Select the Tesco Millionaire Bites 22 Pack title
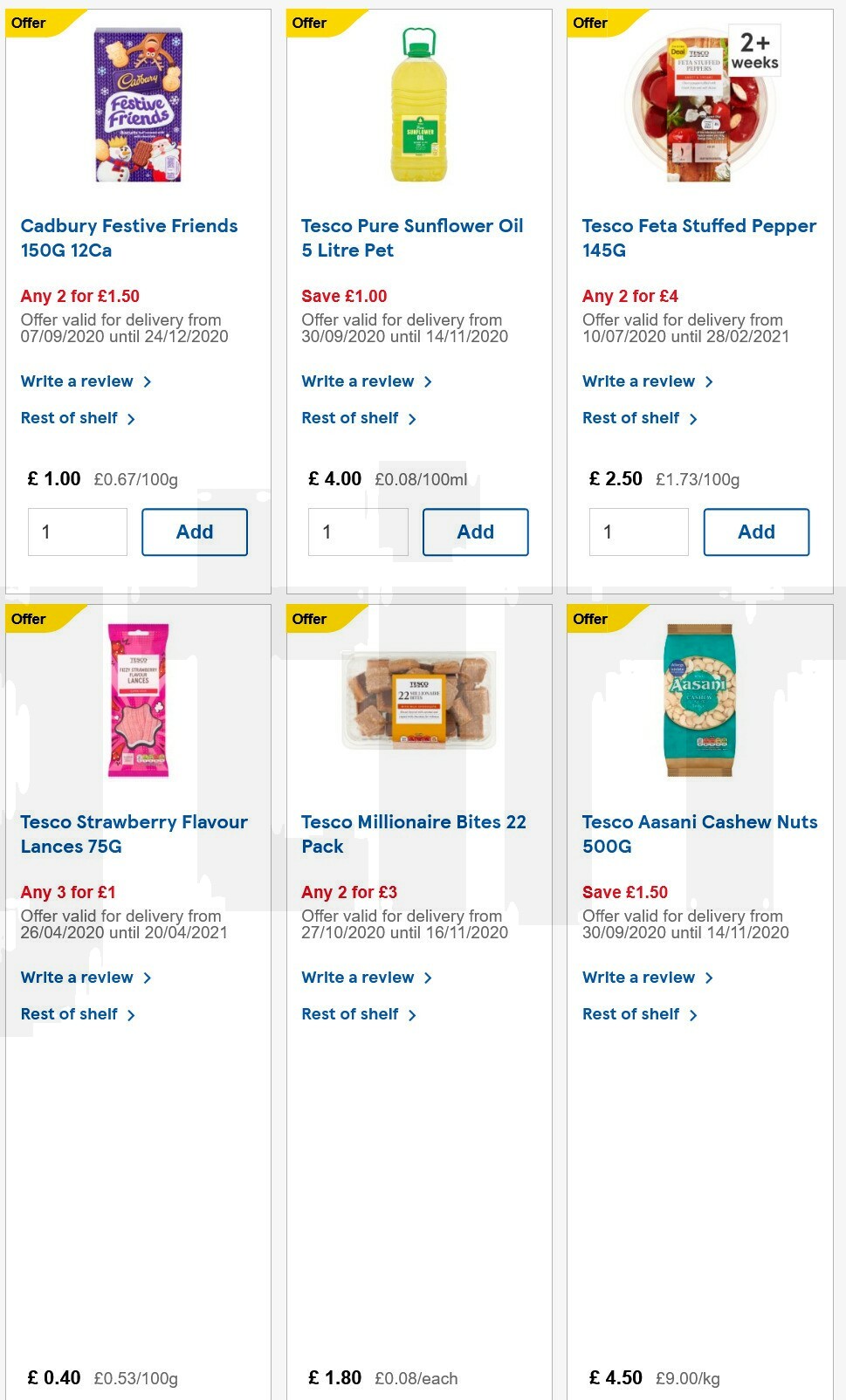This screenshot has height=1400, width=846. (414, 834)
